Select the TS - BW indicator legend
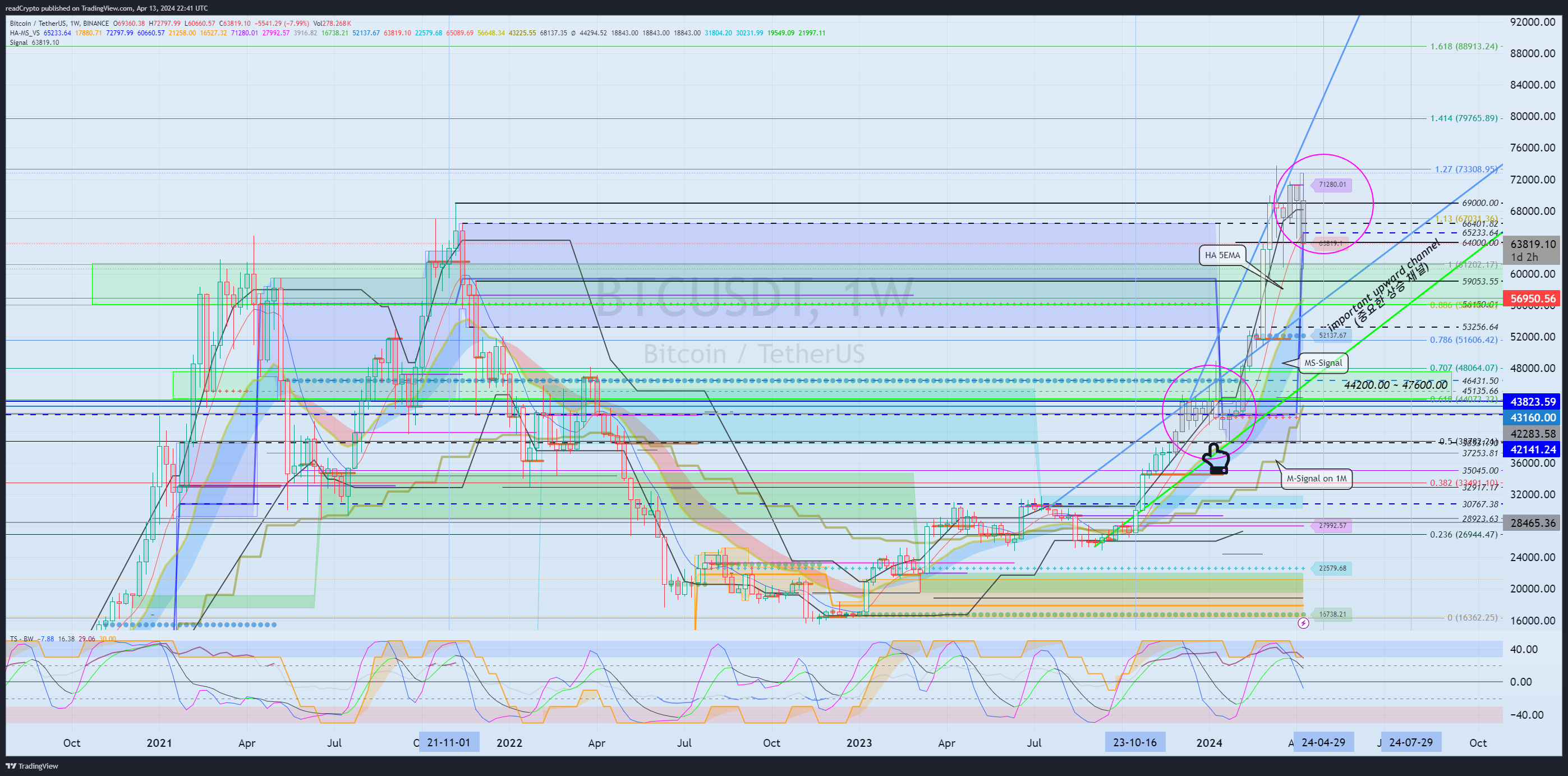 point(21,639)
